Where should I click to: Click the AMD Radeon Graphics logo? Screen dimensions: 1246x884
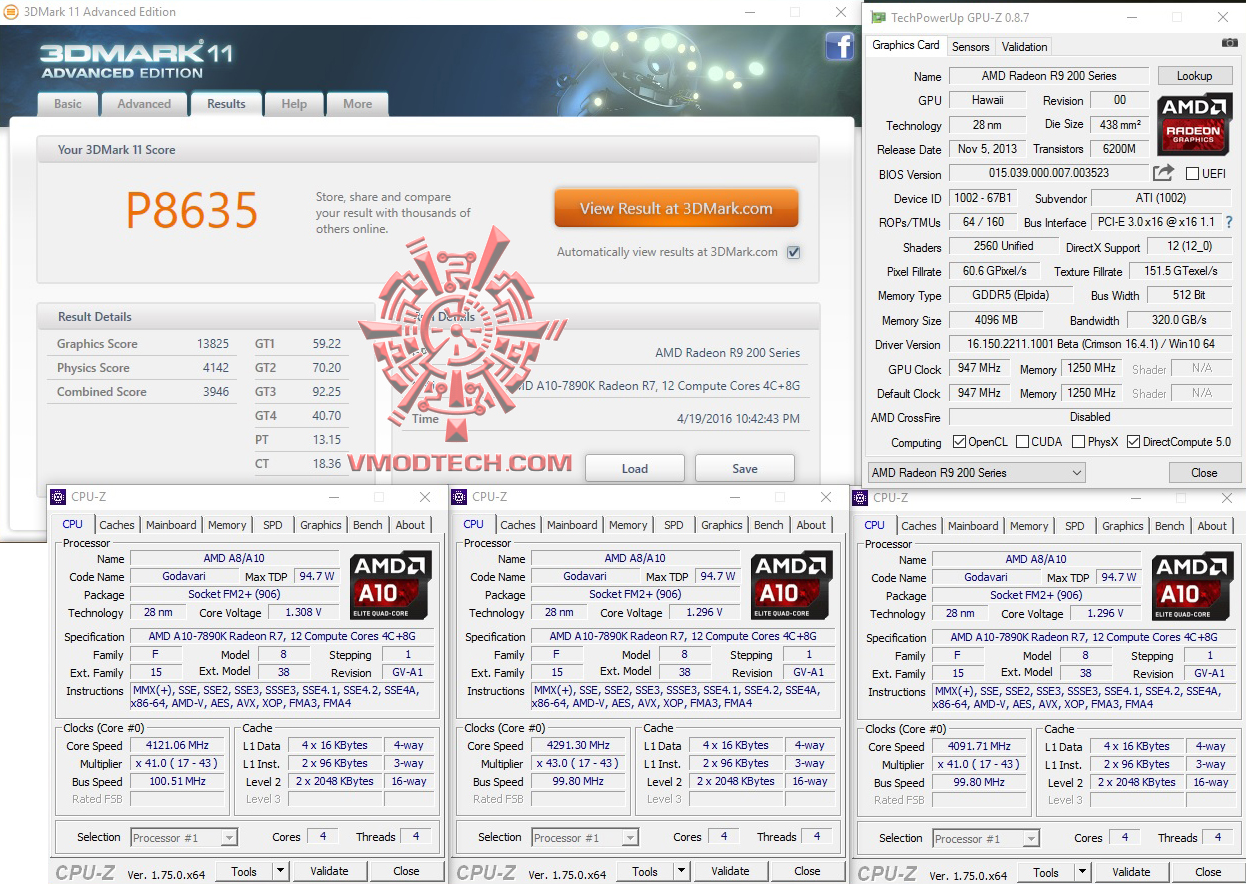(x=1193, y=125)
